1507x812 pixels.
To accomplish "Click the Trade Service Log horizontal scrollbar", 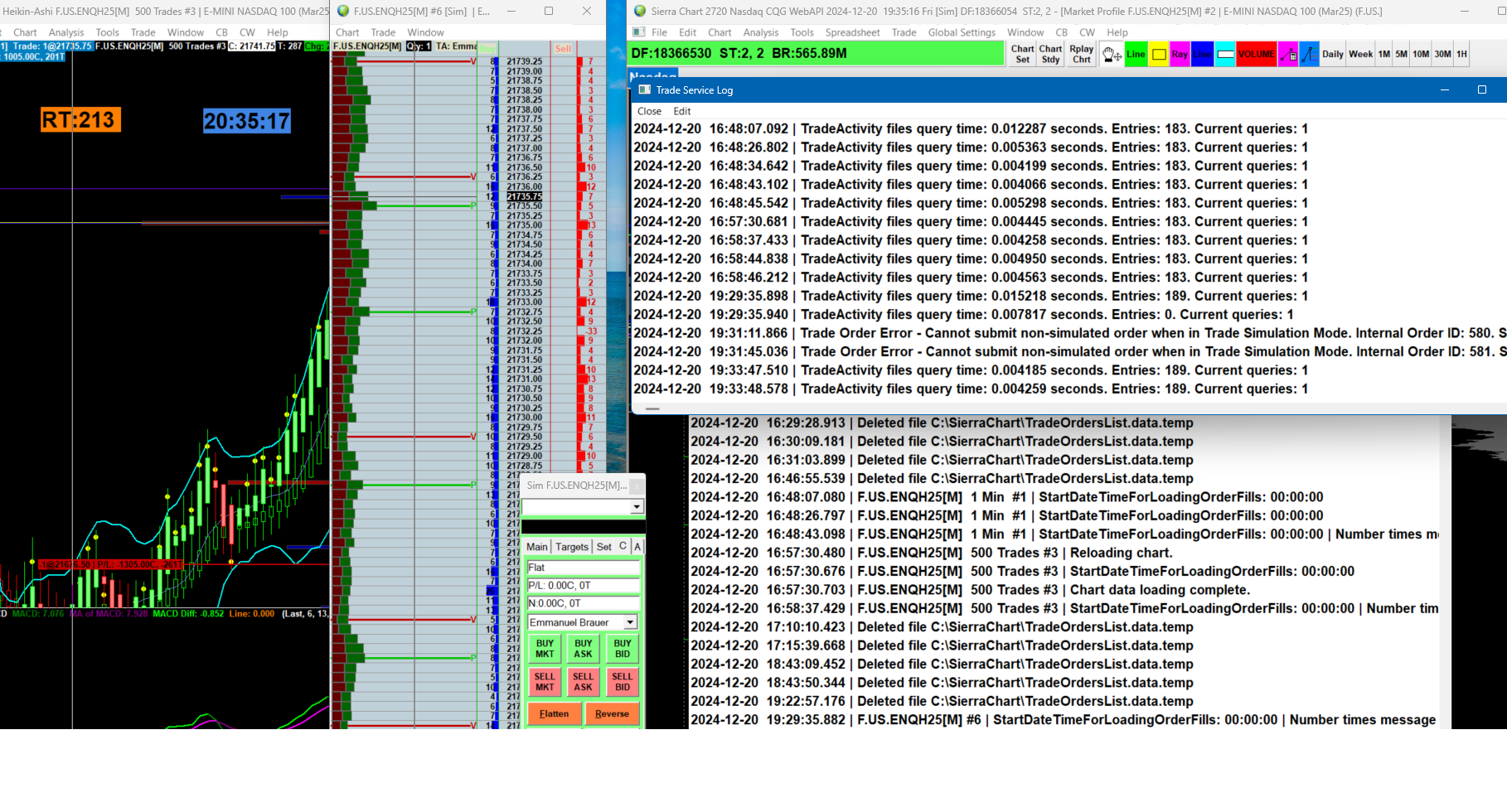I will click(x=652, y=408).
